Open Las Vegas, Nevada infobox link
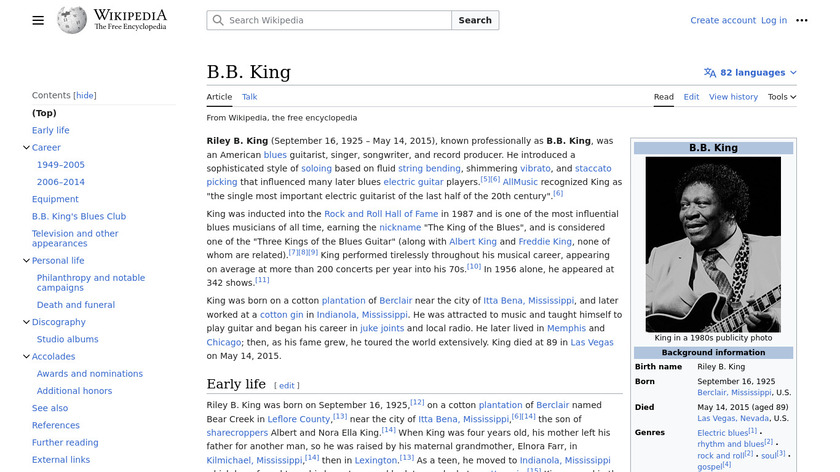840x472 pixels. point(733,418)
